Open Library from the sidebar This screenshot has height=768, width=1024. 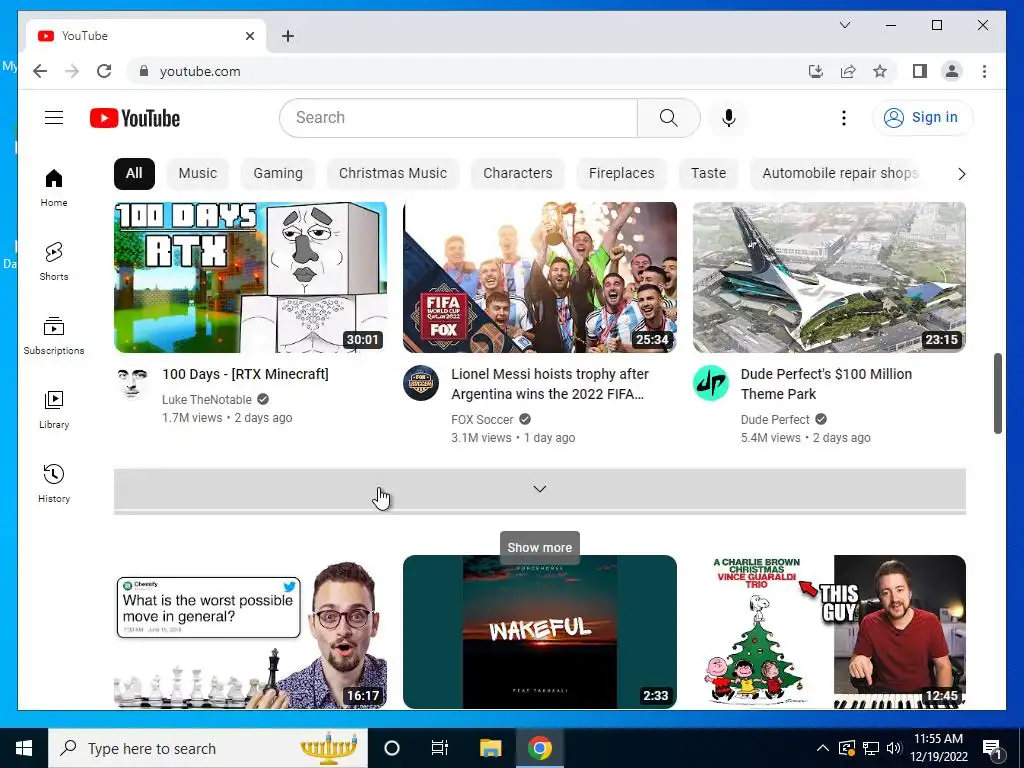pos(54,409)
